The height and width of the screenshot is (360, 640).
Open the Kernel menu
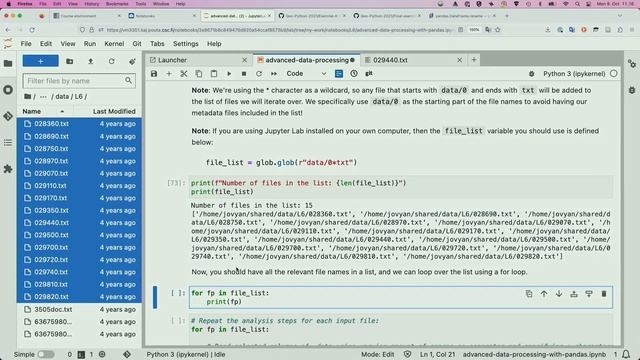point(114,44)
